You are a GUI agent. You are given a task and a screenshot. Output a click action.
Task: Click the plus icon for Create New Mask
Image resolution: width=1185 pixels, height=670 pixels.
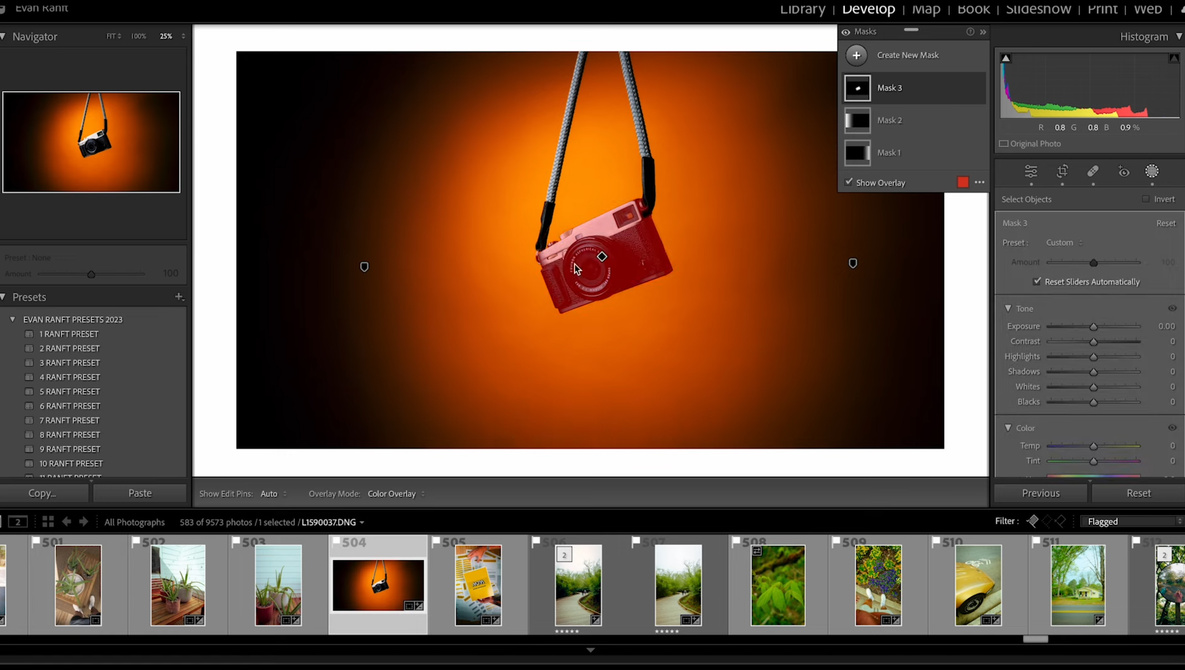[x=857, y=55]
